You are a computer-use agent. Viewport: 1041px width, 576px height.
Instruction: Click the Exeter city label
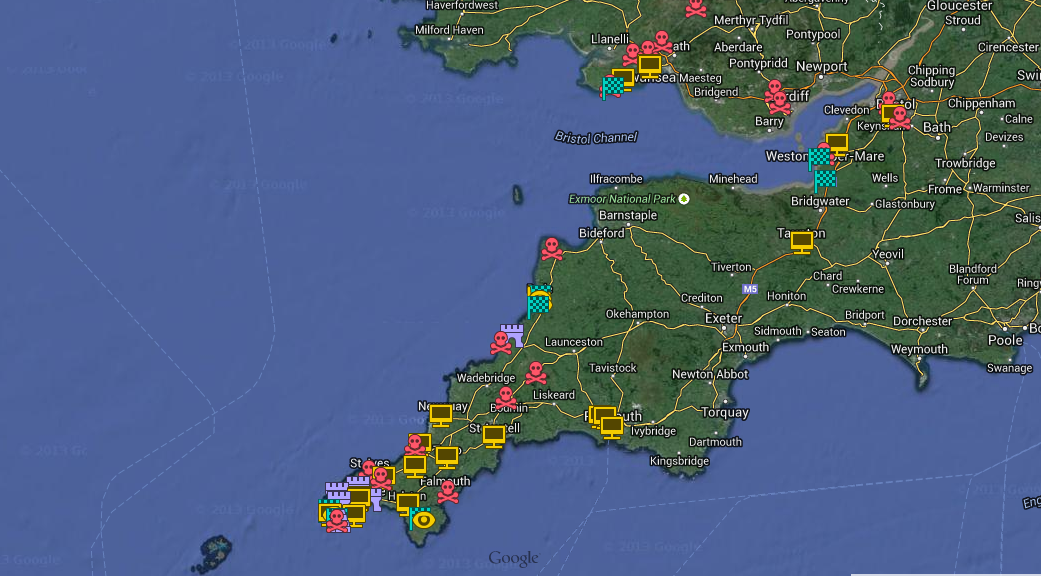[x=723, y=319]
